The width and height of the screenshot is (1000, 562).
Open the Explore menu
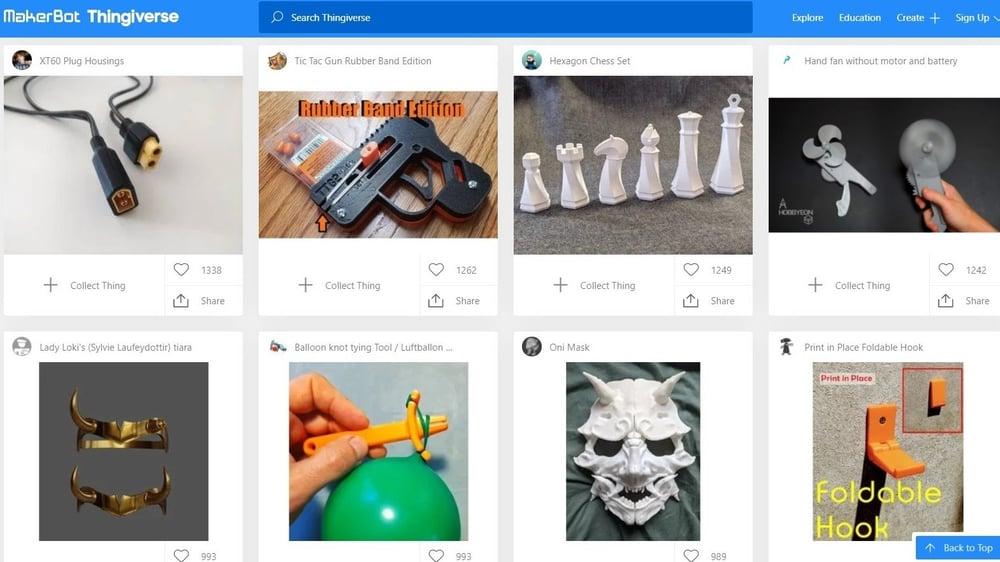click(x=807, y=18)
